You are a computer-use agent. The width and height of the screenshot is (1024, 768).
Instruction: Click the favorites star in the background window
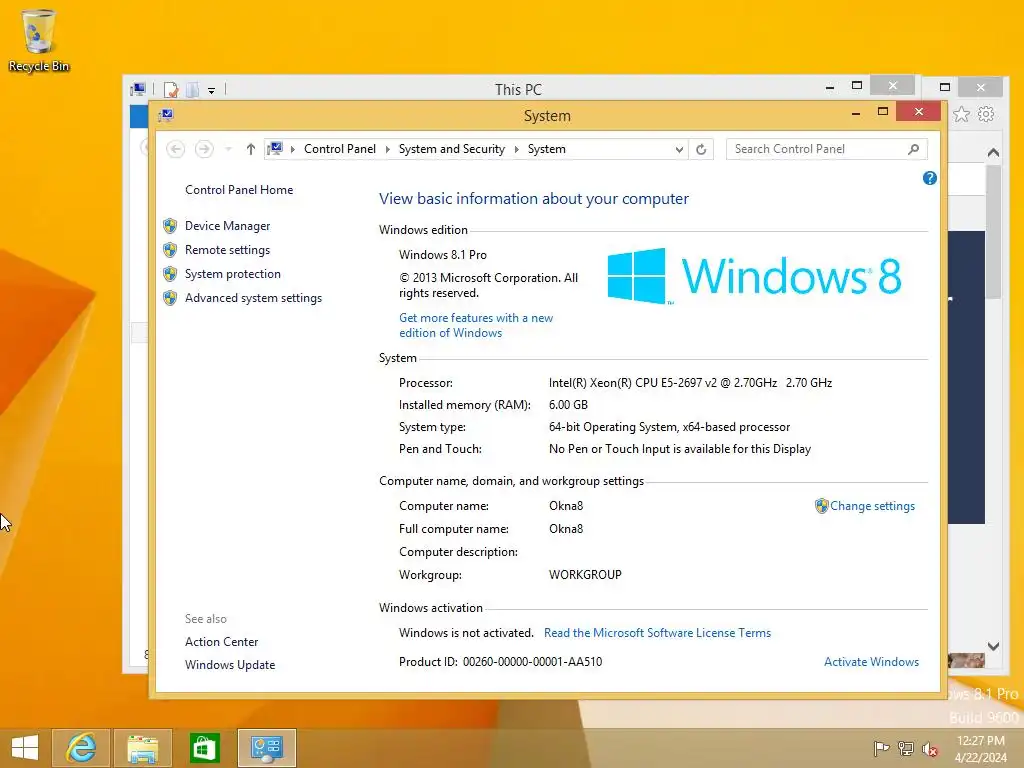pos(961,115)
